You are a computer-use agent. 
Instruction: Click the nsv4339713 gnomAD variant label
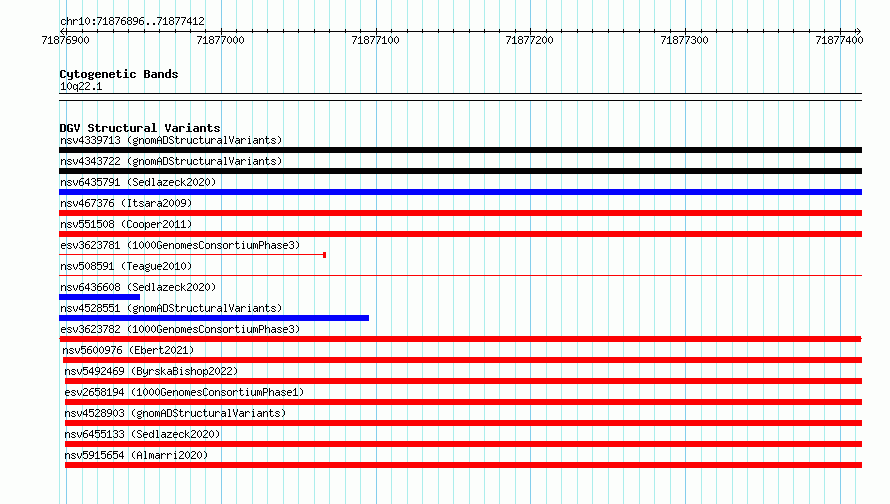[x=171, y=140]
